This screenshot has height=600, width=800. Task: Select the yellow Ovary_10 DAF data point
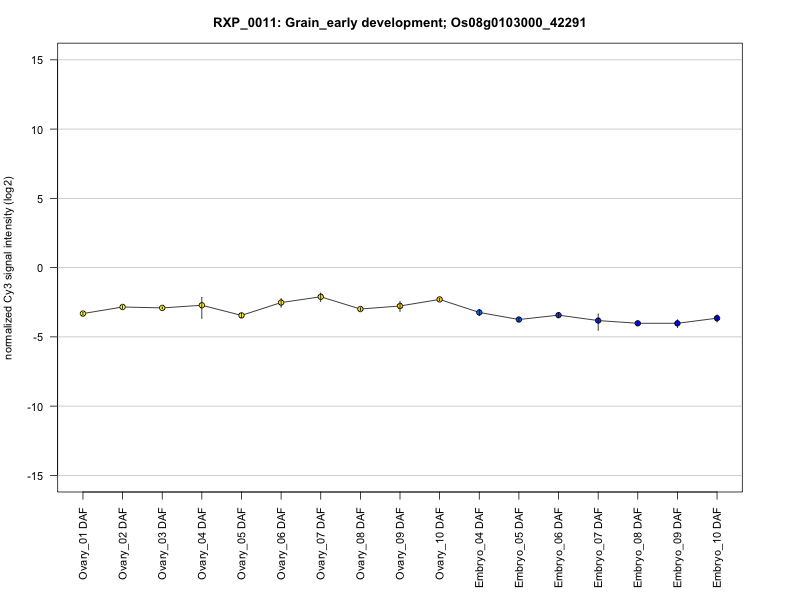439,299
